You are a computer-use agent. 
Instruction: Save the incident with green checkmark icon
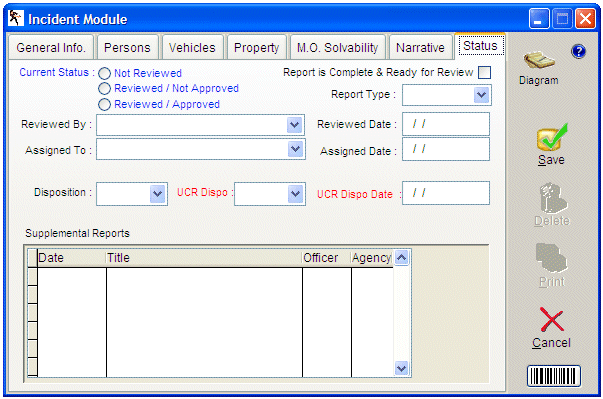pyautogui.click(x=552, y=137)
